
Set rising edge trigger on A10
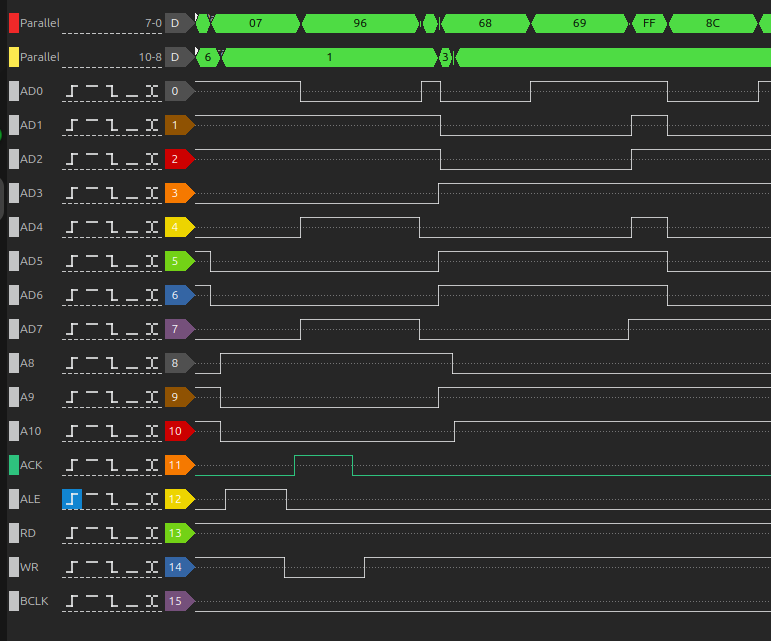tap(72, 431)
